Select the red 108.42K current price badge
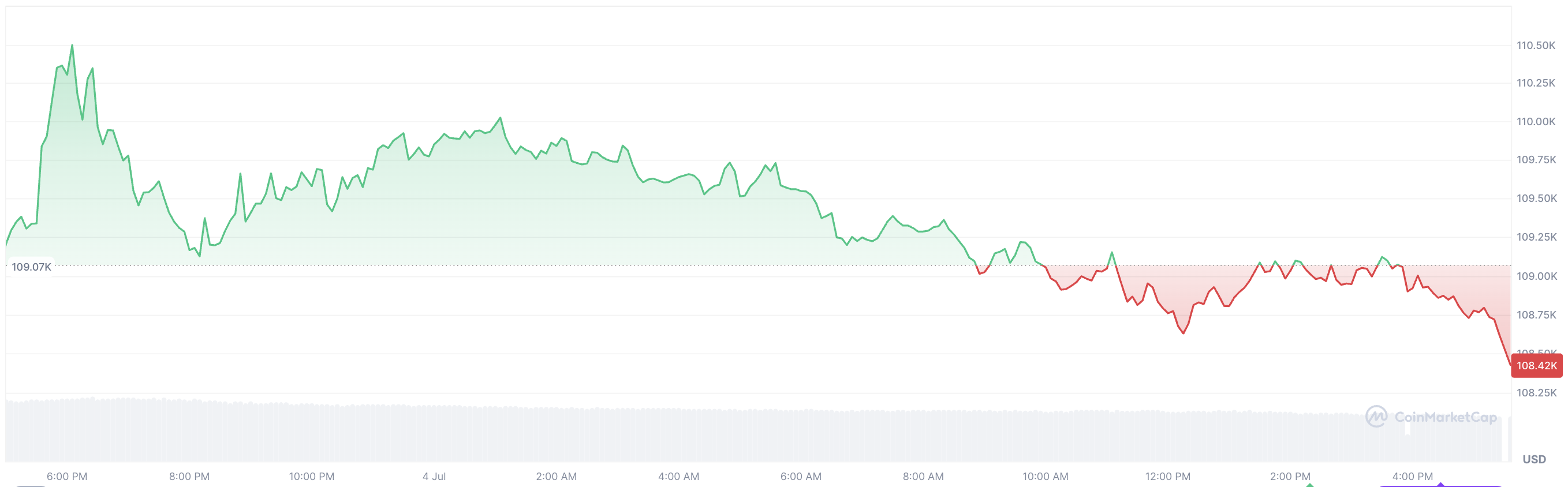The image size is (1568, 487). (x=1536, y=365)
